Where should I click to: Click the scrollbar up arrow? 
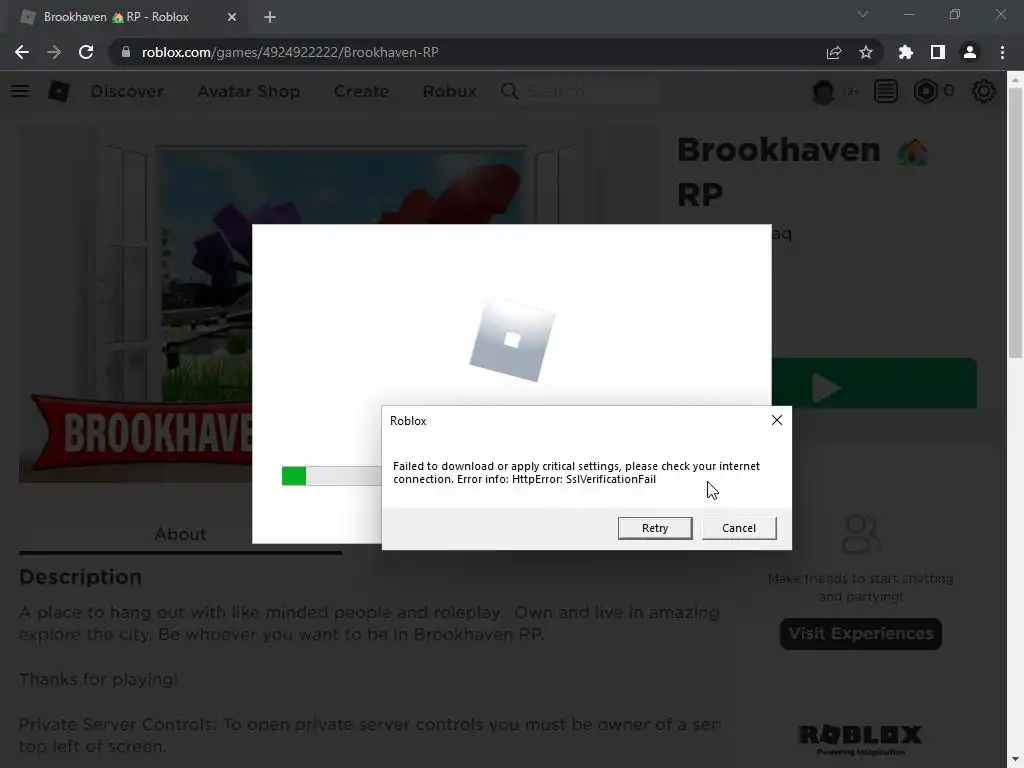point(1015,80)
